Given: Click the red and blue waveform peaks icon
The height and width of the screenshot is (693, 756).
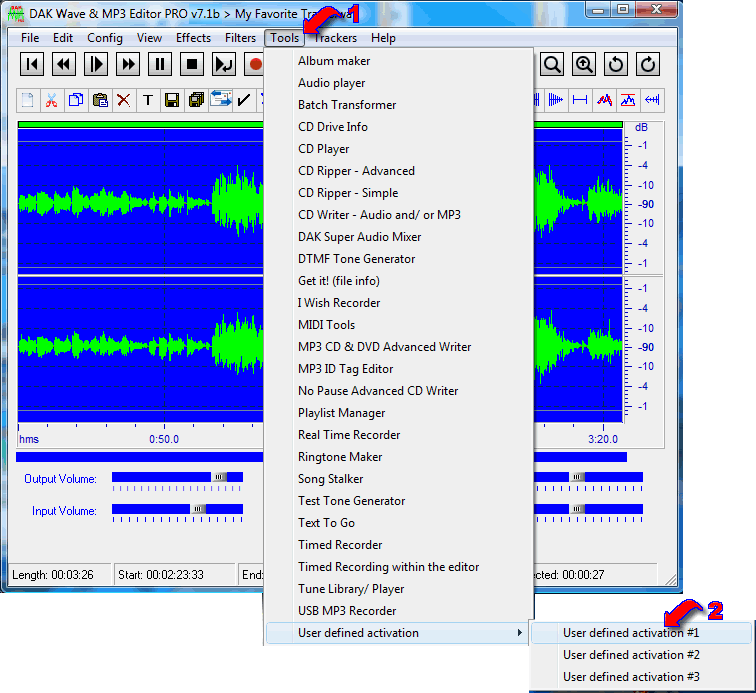Looking at the screenshot, I should [x=604, y=100].
